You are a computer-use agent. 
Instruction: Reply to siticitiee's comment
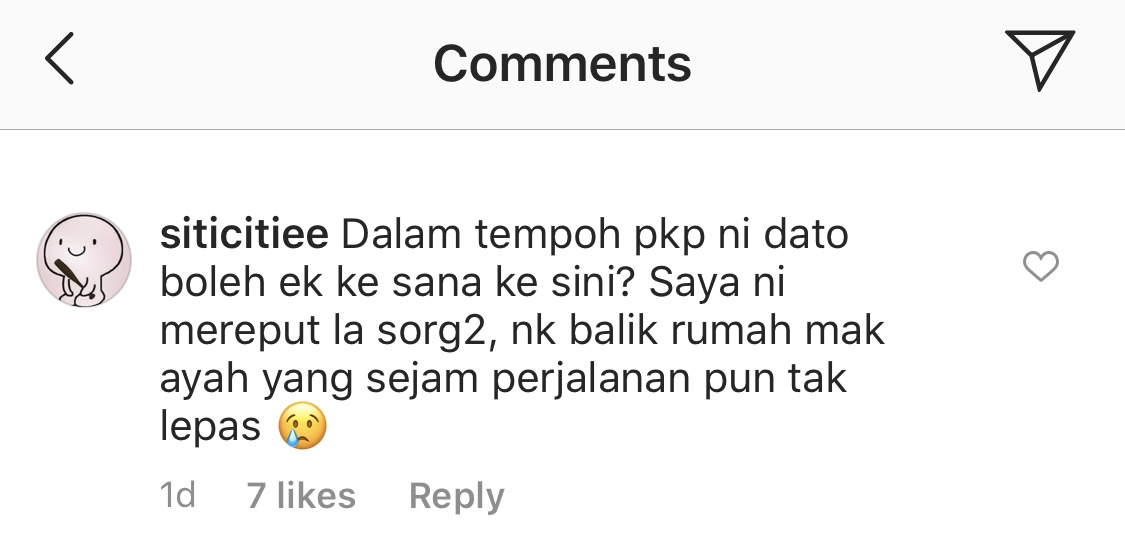point(456,496)
